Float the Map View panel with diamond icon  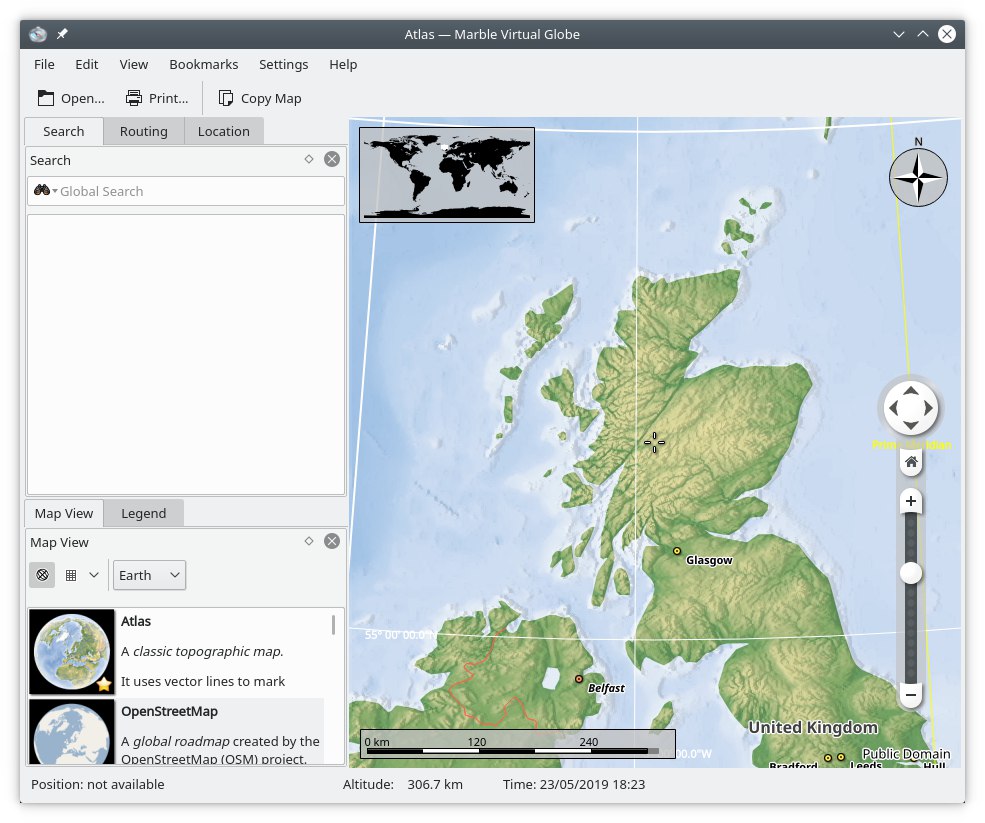point(308,541)
